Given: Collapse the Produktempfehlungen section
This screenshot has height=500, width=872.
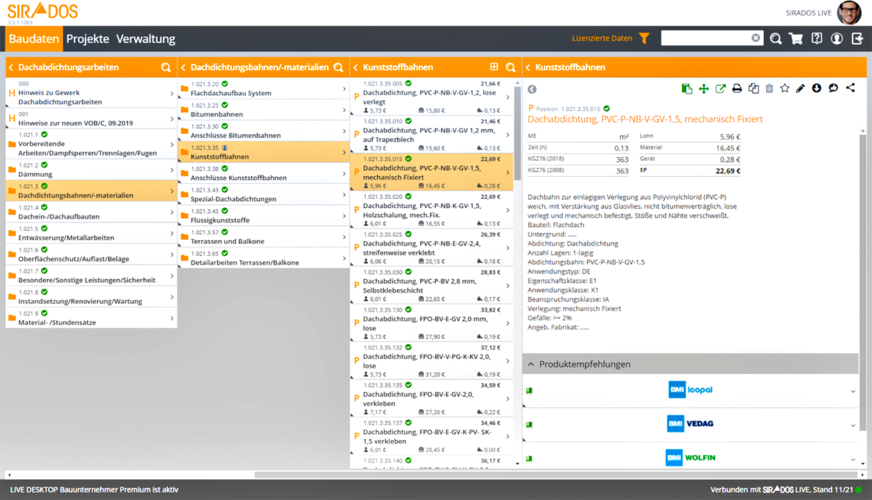Looking at the screenshot, I should click(531, 364).
